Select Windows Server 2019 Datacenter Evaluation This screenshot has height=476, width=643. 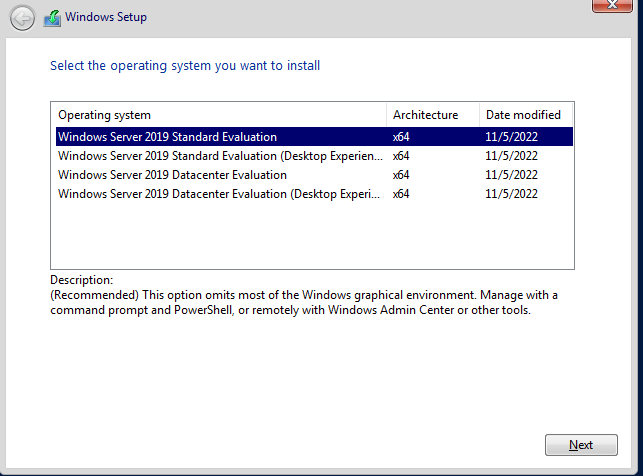pyautogui.click(x=172, y=175)
